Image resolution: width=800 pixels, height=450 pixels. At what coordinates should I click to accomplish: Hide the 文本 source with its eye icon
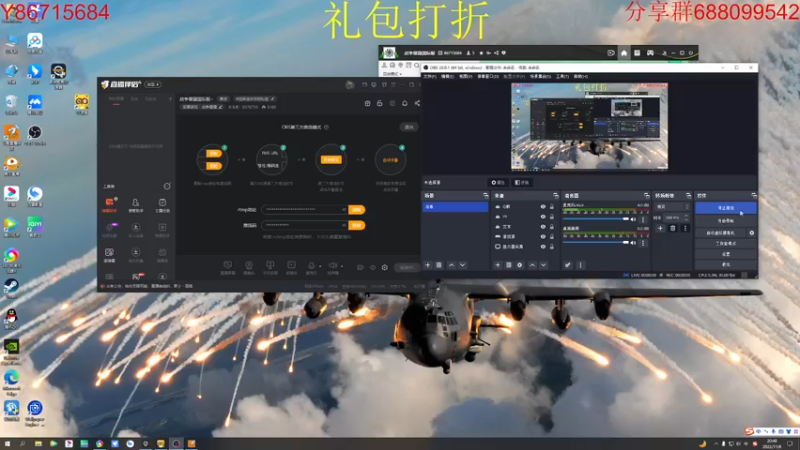[543, 227]
